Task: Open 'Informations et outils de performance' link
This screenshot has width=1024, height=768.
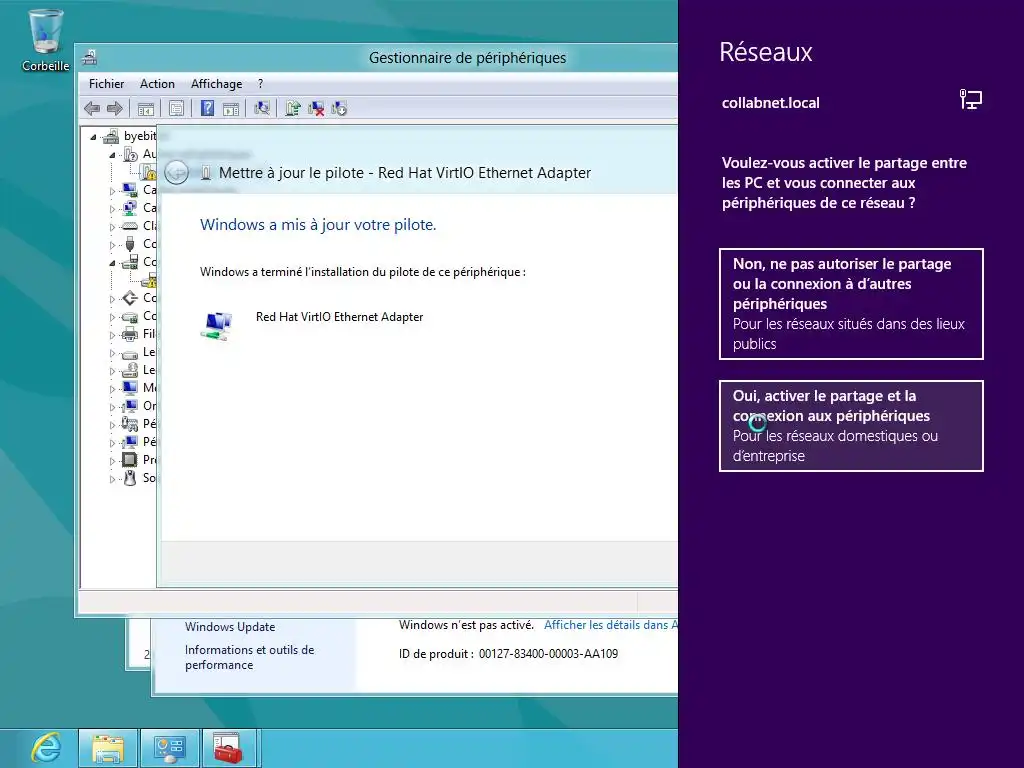Action: tap(249, 657)
